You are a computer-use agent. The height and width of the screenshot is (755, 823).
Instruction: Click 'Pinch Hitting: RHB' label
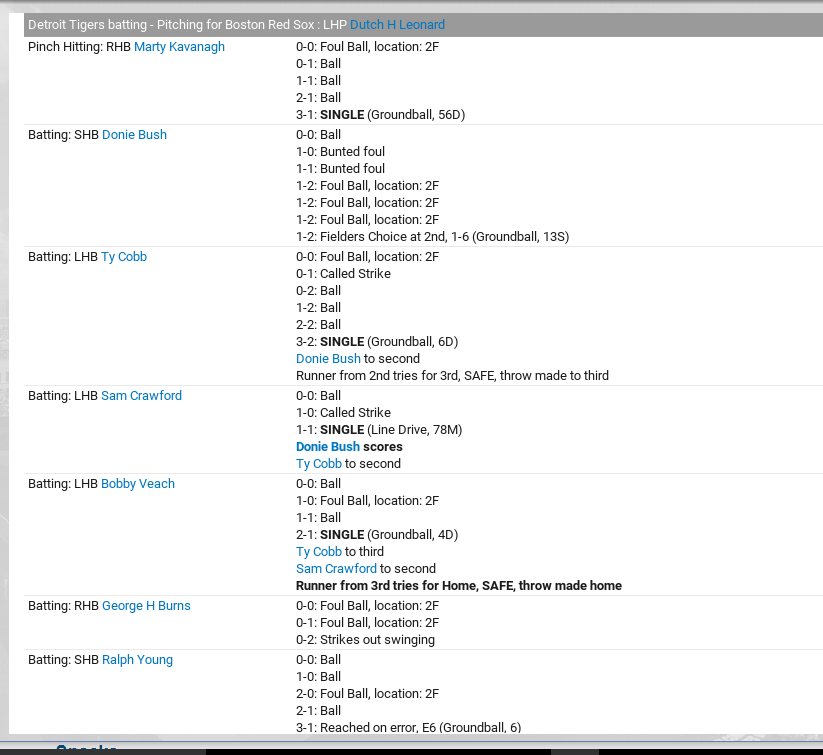point(79,47)
